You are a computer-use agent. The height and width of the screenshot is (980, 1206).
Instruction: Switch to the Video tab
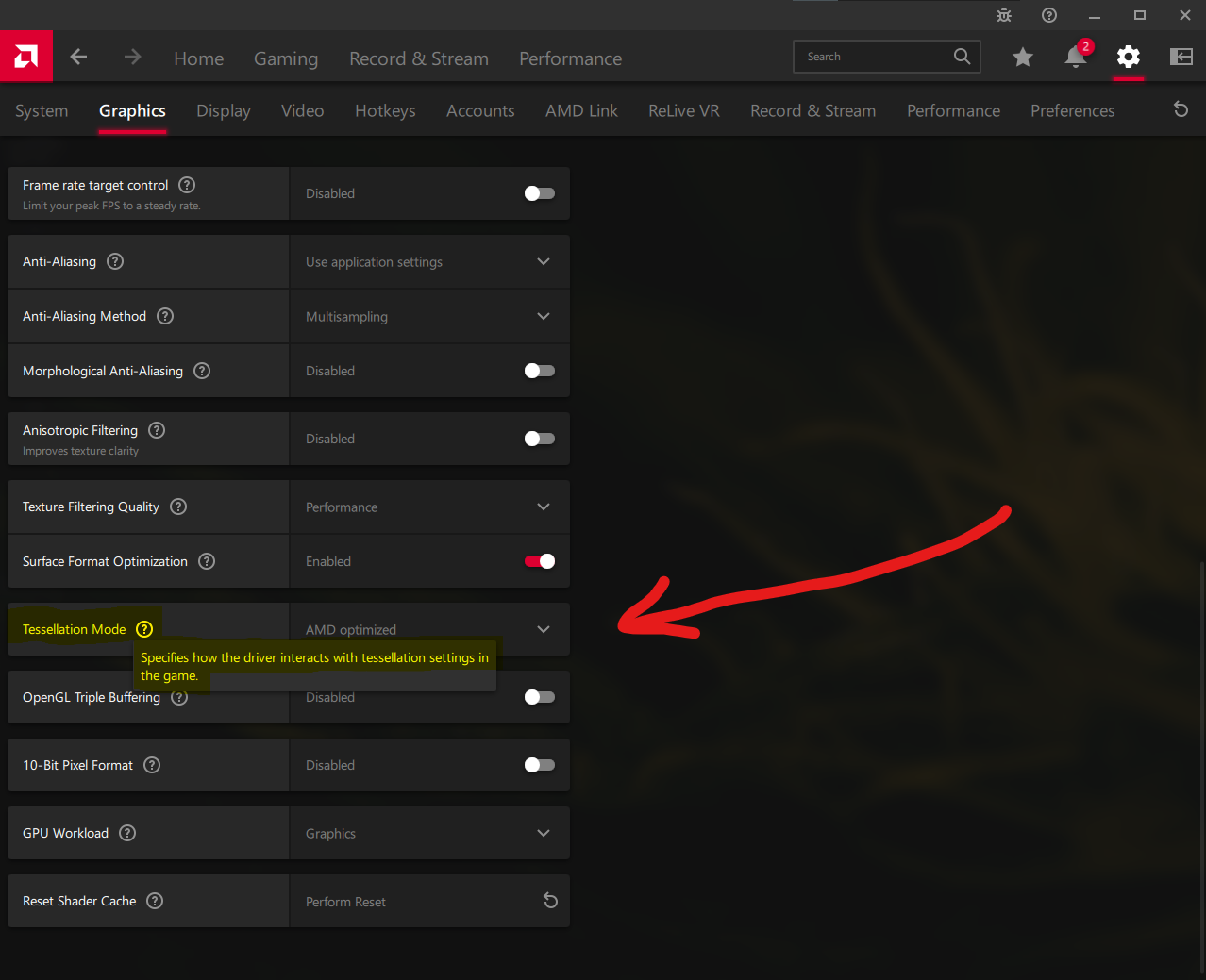point(303,110)
